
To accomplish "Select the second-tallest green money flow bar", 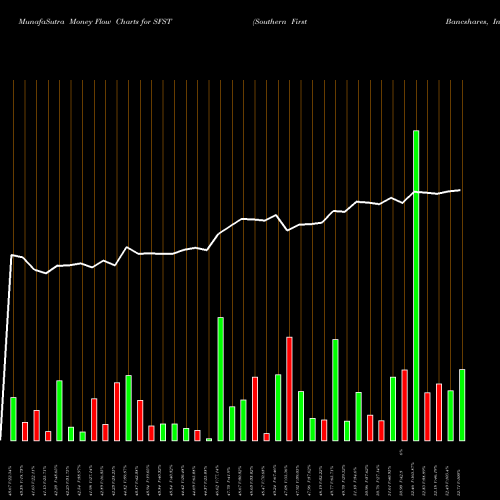I will [221, 379].
